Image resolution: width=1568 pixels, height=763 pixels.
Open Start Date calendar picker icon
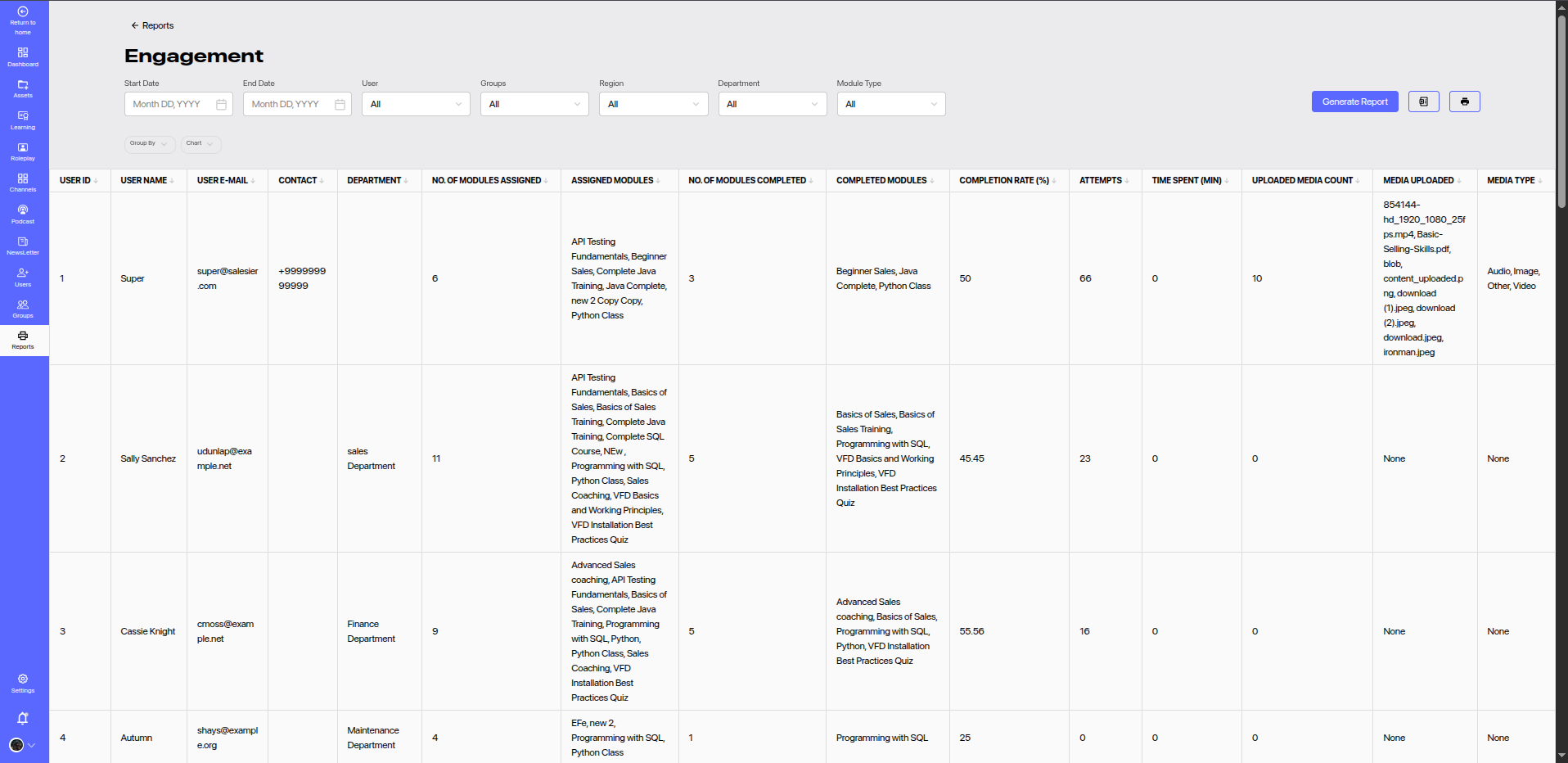(221, 105)
